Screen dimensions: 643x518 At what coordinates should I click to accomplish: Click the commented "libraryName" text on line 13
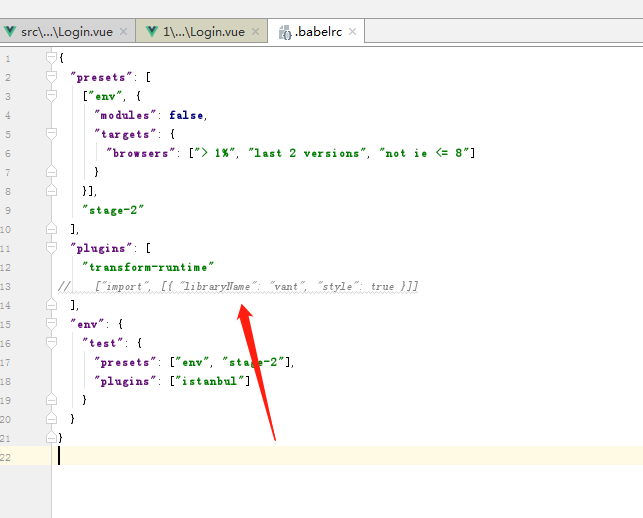216,286
